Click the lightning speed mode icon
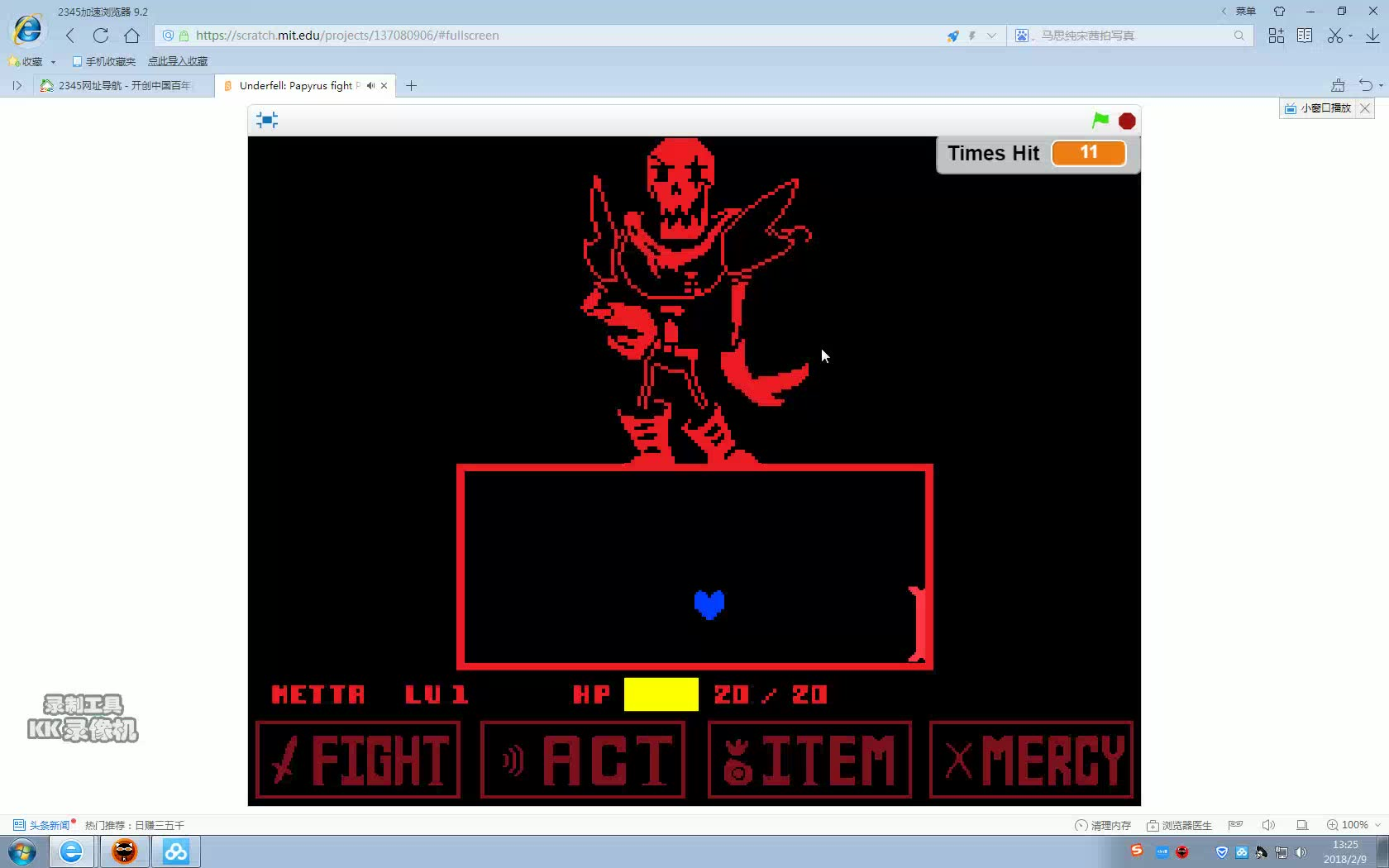1389x868 pixels. (x=972, y=36)
